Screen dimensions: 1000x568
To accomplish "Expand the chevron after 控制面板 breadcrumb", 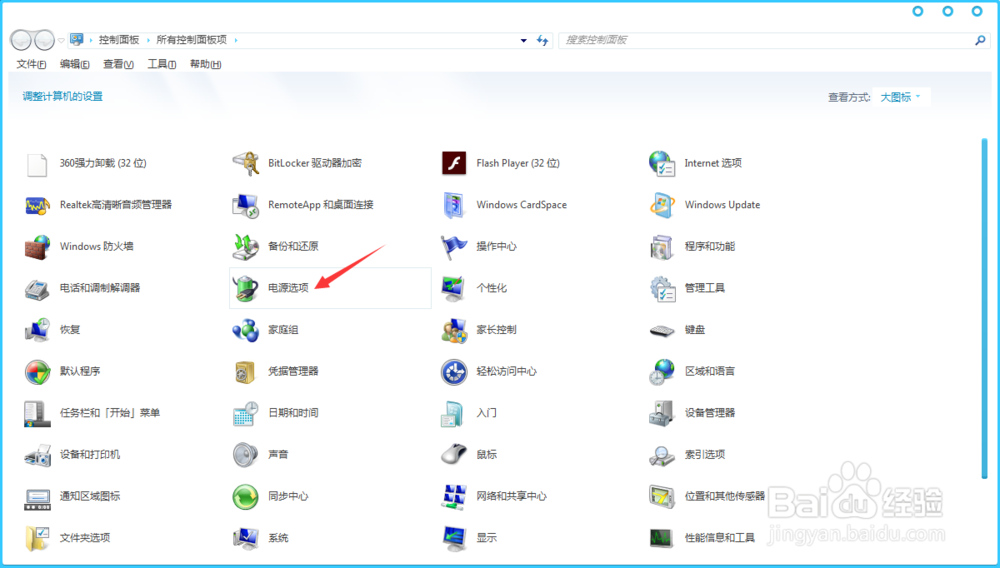I will (148, 40).
